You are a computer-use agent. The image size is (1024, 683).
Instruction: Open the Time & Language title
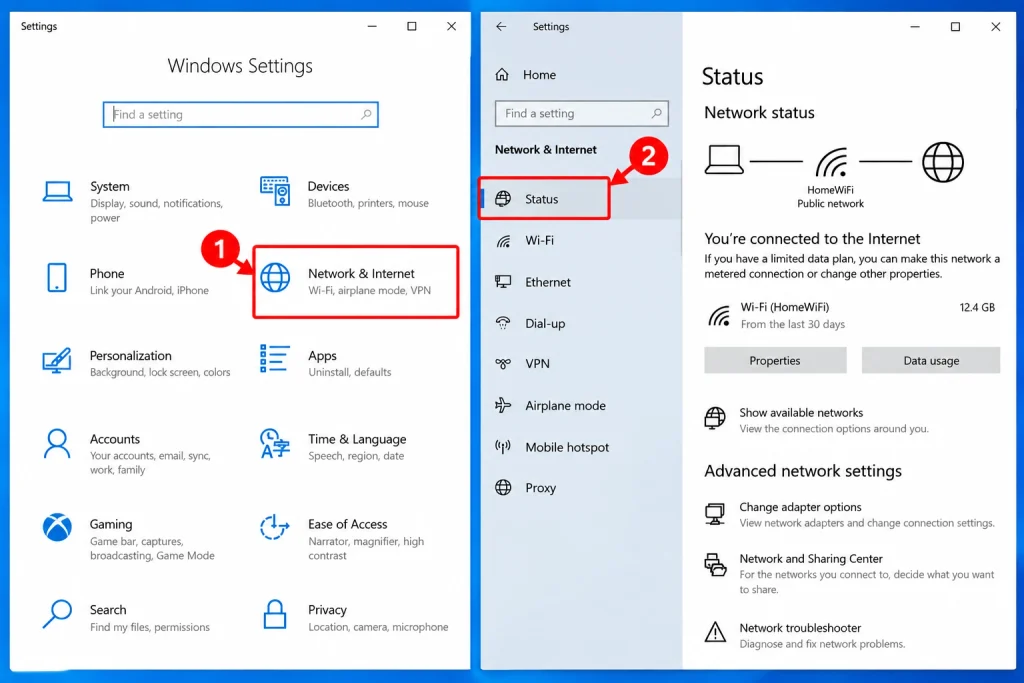point(357,439)
